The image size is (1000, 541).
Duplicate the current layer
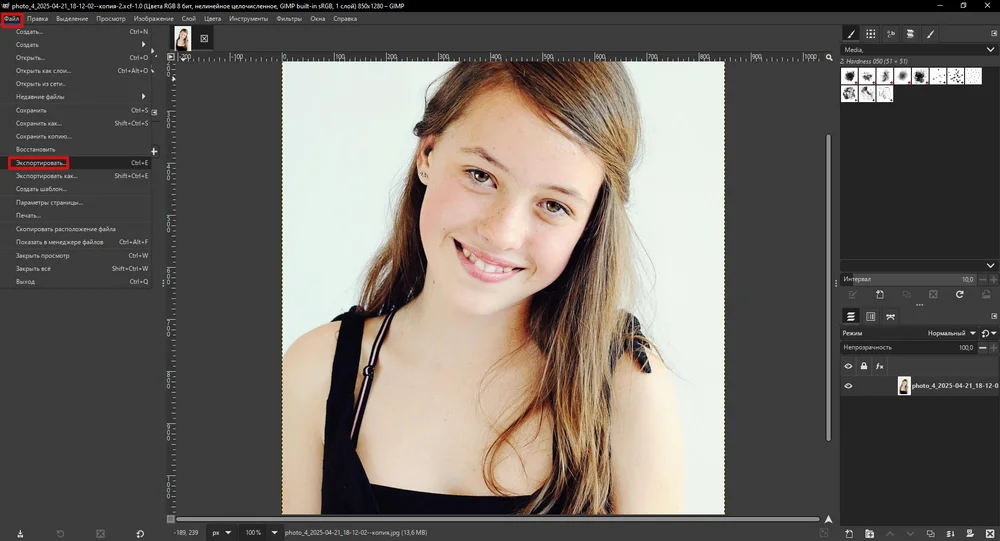(x=930, y=533)
